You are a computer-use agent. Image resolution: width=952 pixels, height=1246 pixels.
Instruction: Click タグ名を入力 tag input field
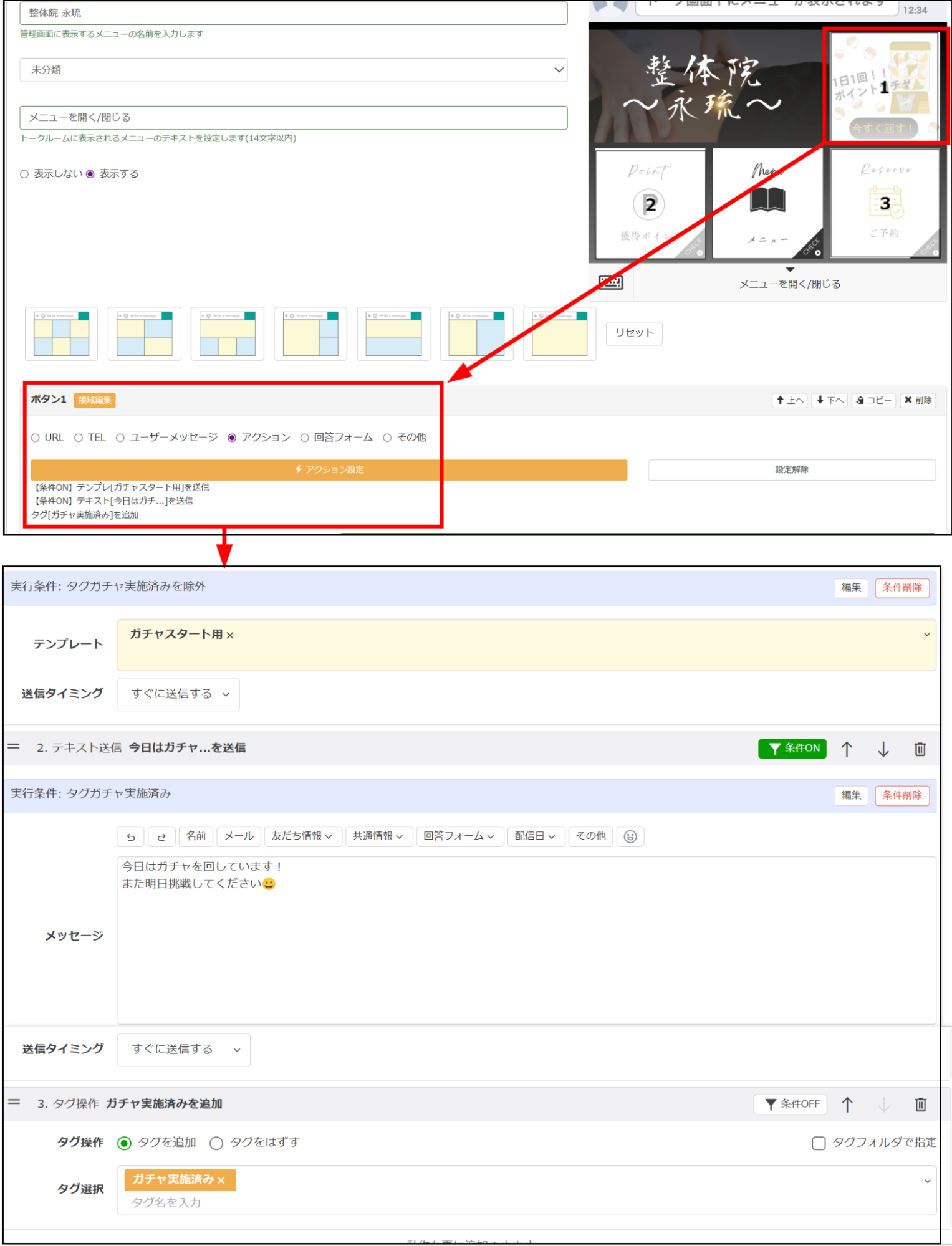(x=167, y=1204)
